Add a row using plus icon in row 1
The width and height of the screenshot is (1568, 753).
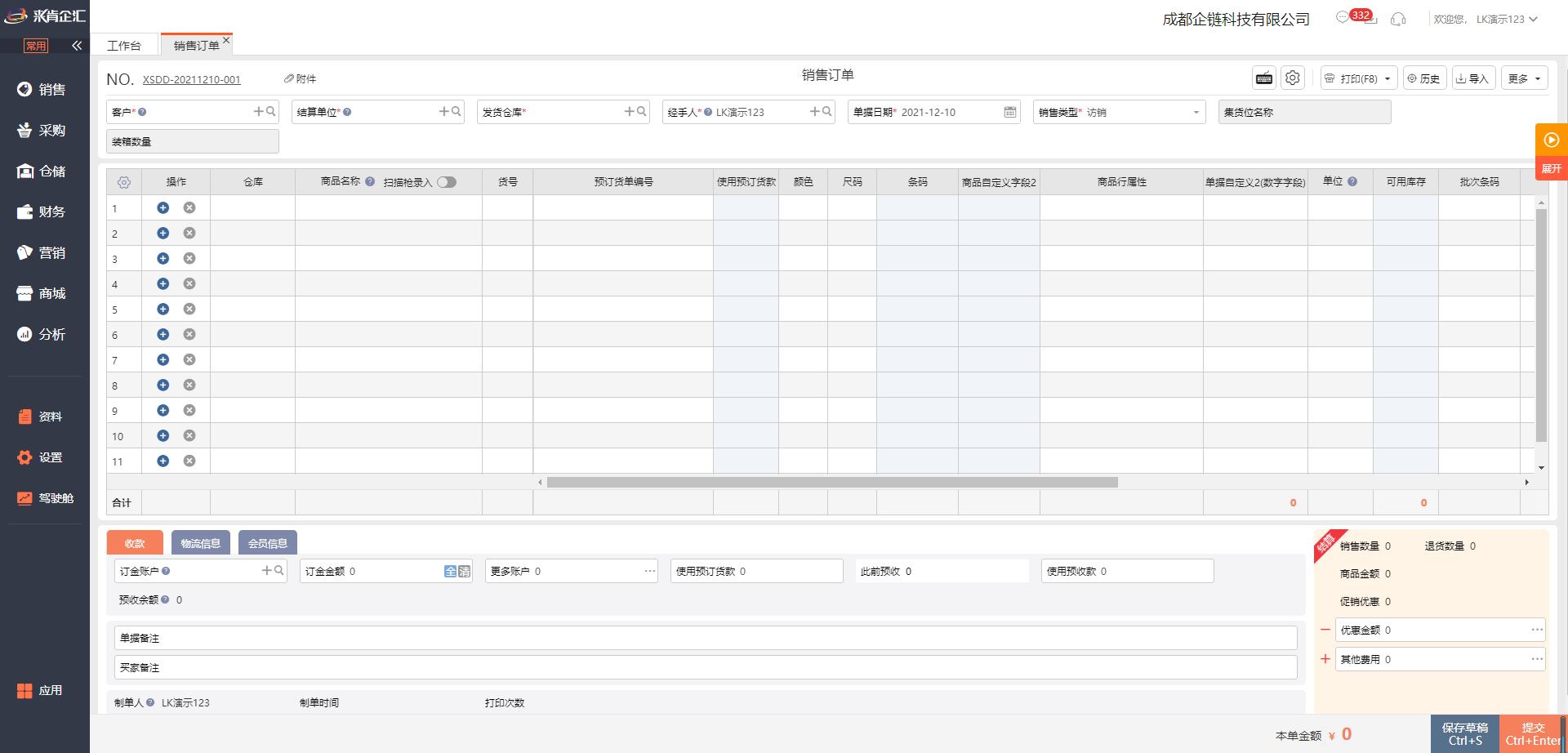tap(163, 208)
